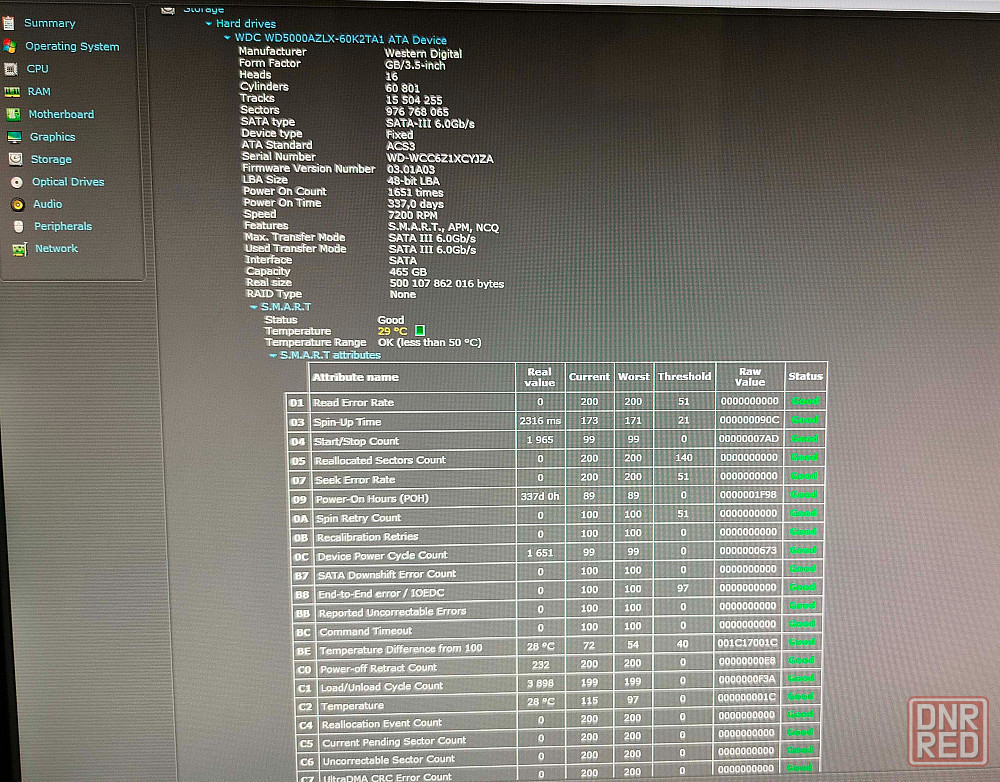
Task: Click the Peripherals mouse icon
Action: (17, 227)
